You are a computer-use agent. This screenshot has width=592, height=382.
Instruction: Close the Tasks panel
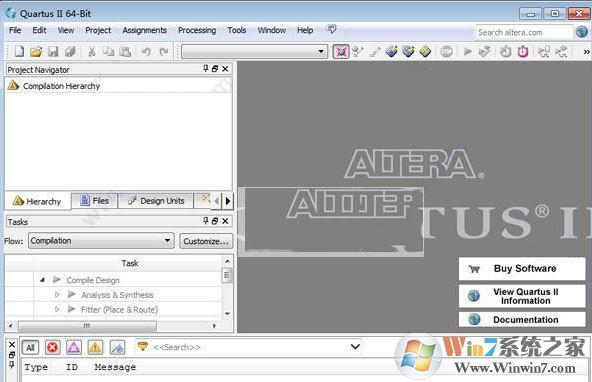click(x=225, y=221)
